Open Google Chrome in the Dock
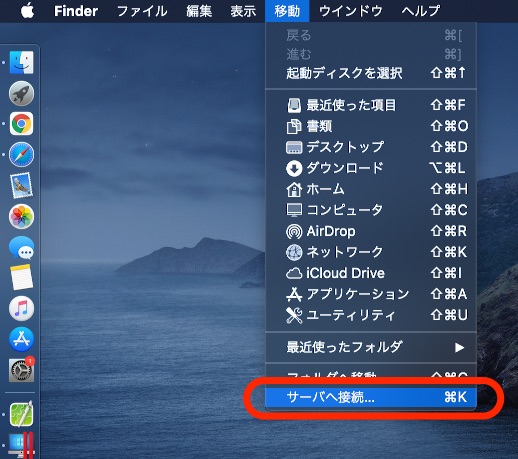Screen dimensions: 518x459 (x=21, y=124)
